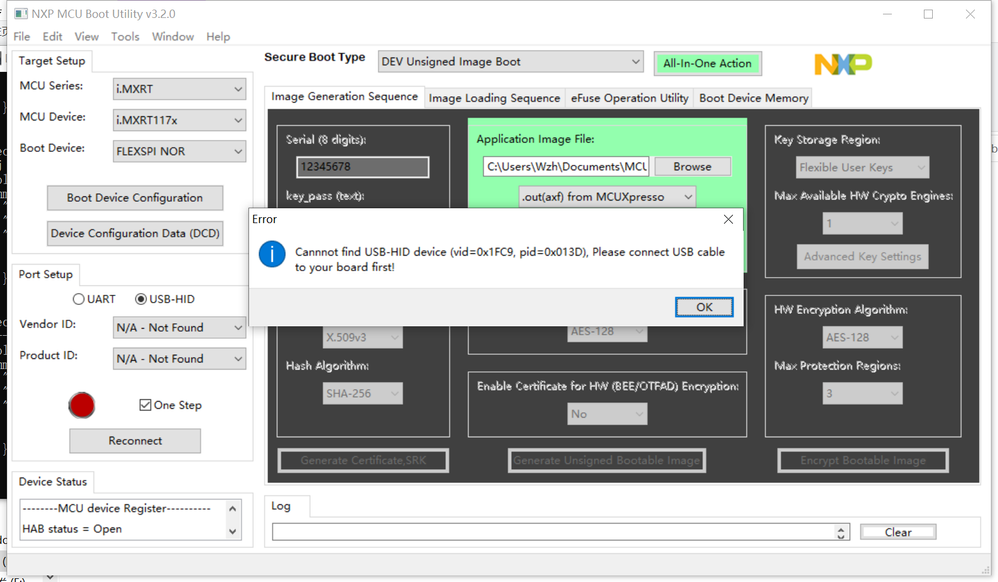998x582 pixels.
Task: Open the MCU Series dropdown
Action: (179, 89)
